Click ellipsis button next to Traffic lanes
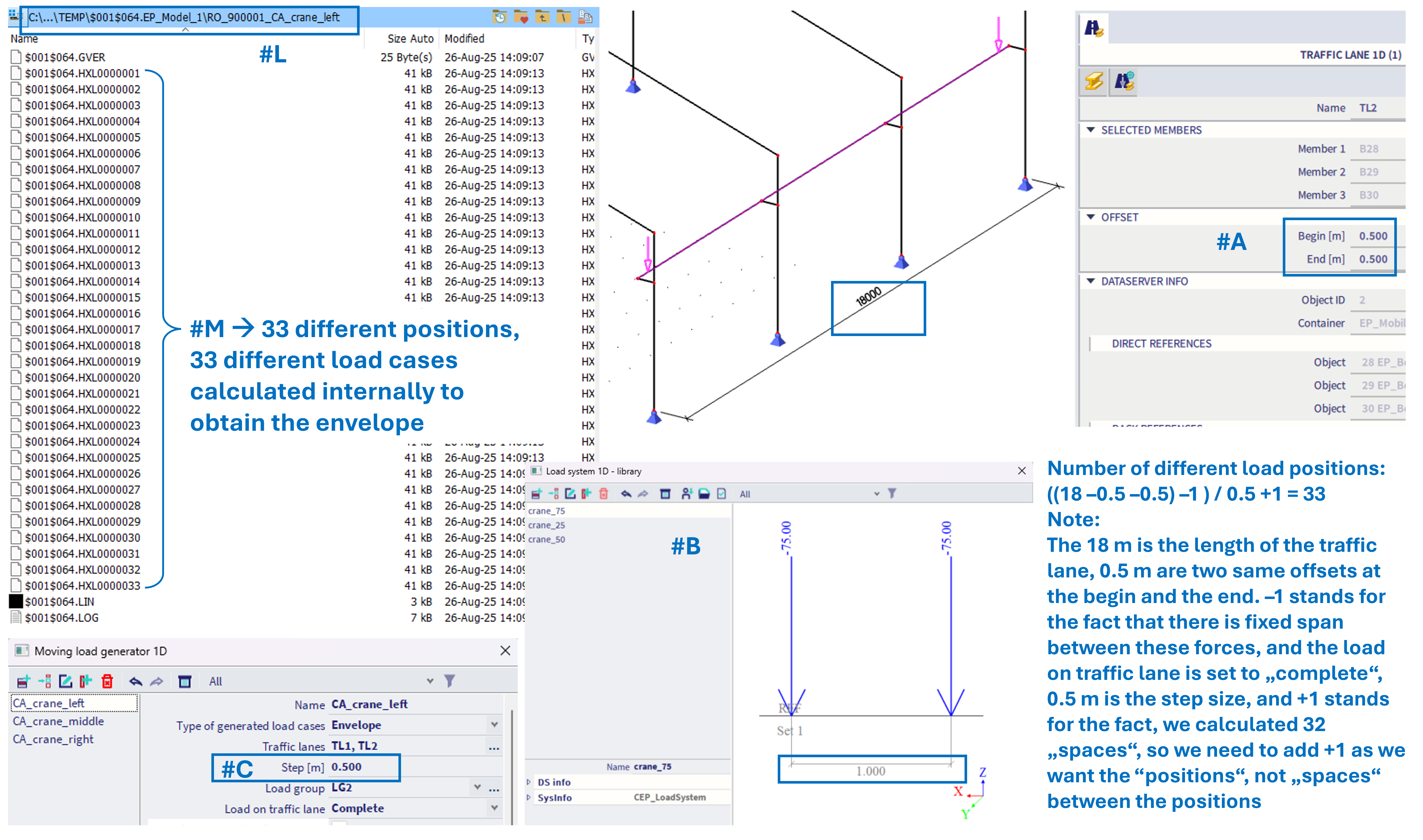This screenshot has width=1423, height=840. click(494, 747)
